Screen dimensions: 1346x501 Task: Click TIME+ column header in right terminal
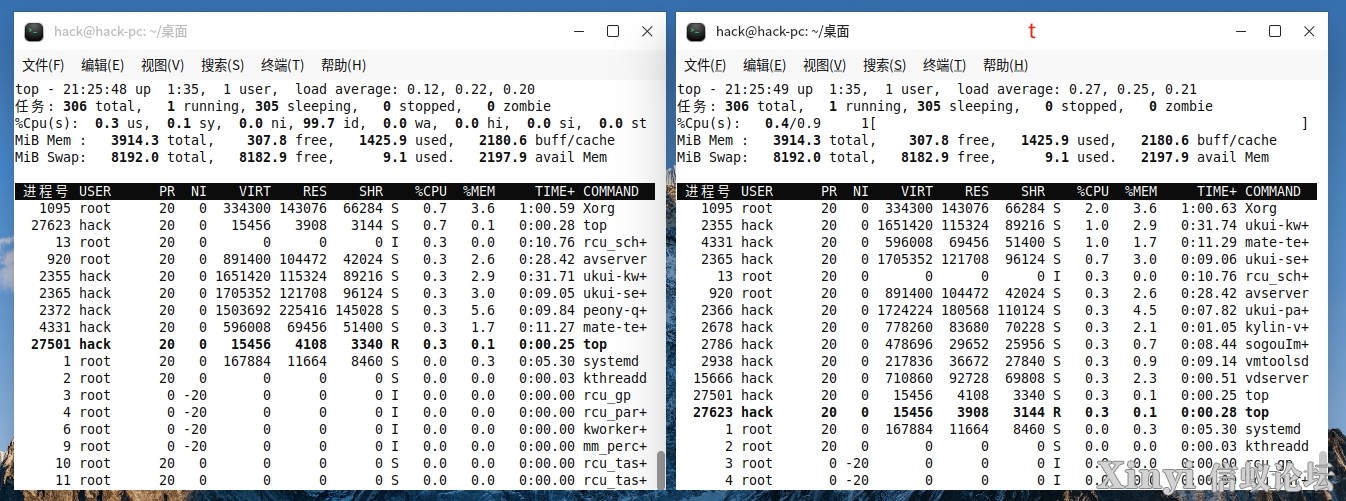click(x=1217, y=191)
